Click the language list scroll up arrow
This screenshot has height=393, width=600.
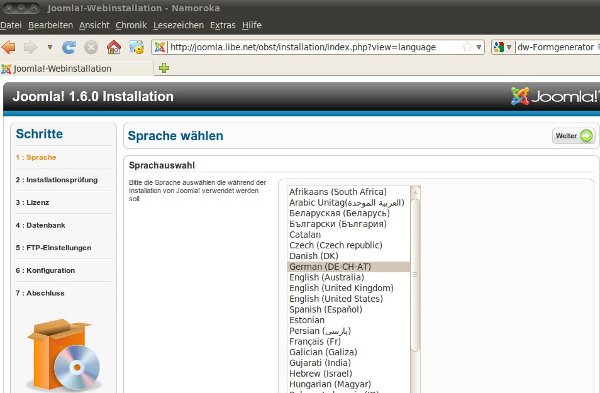[x=415, y=192]
